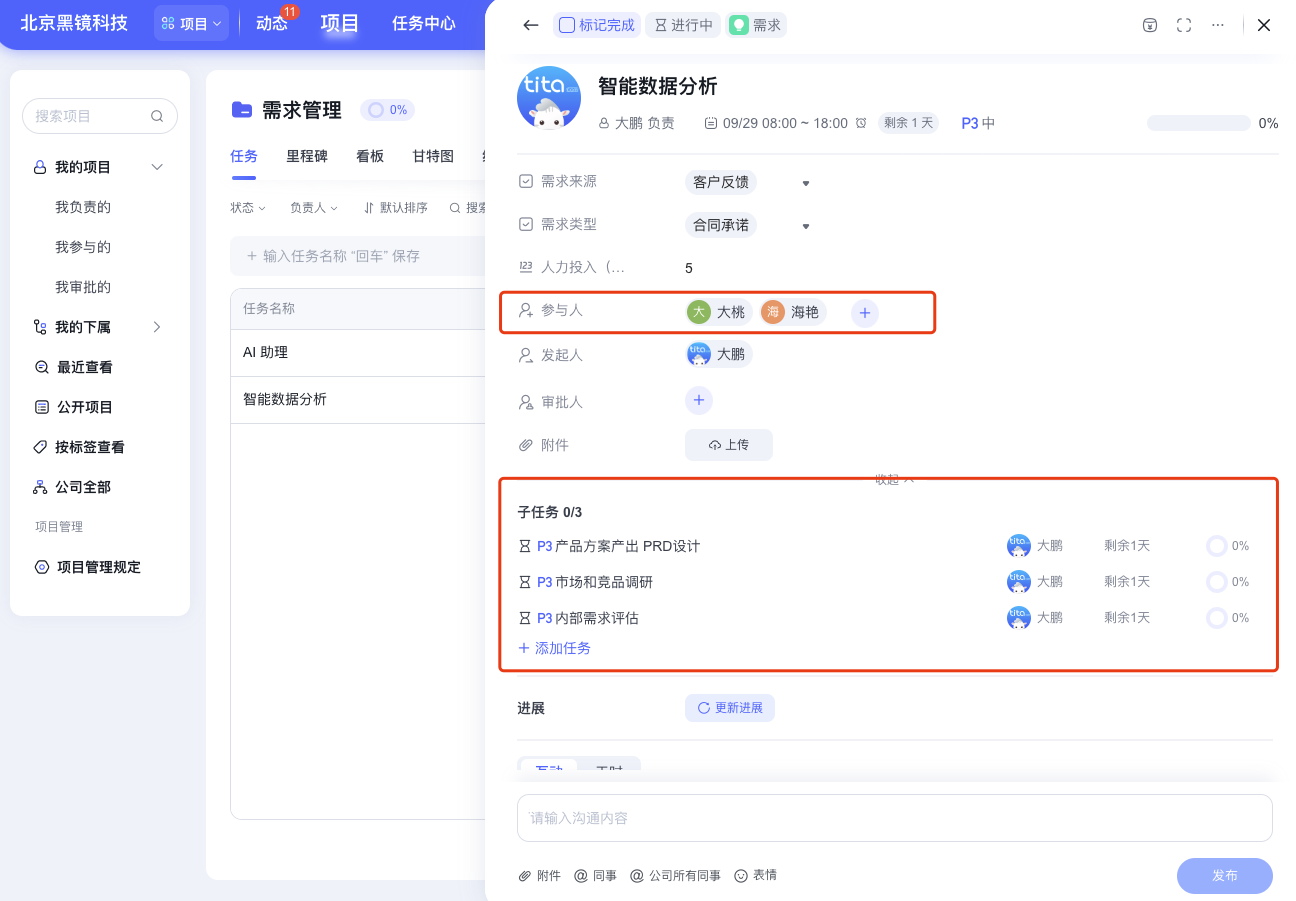Add a participant with the plus icon
This screenshot has width=1296, height=901.
865,312
